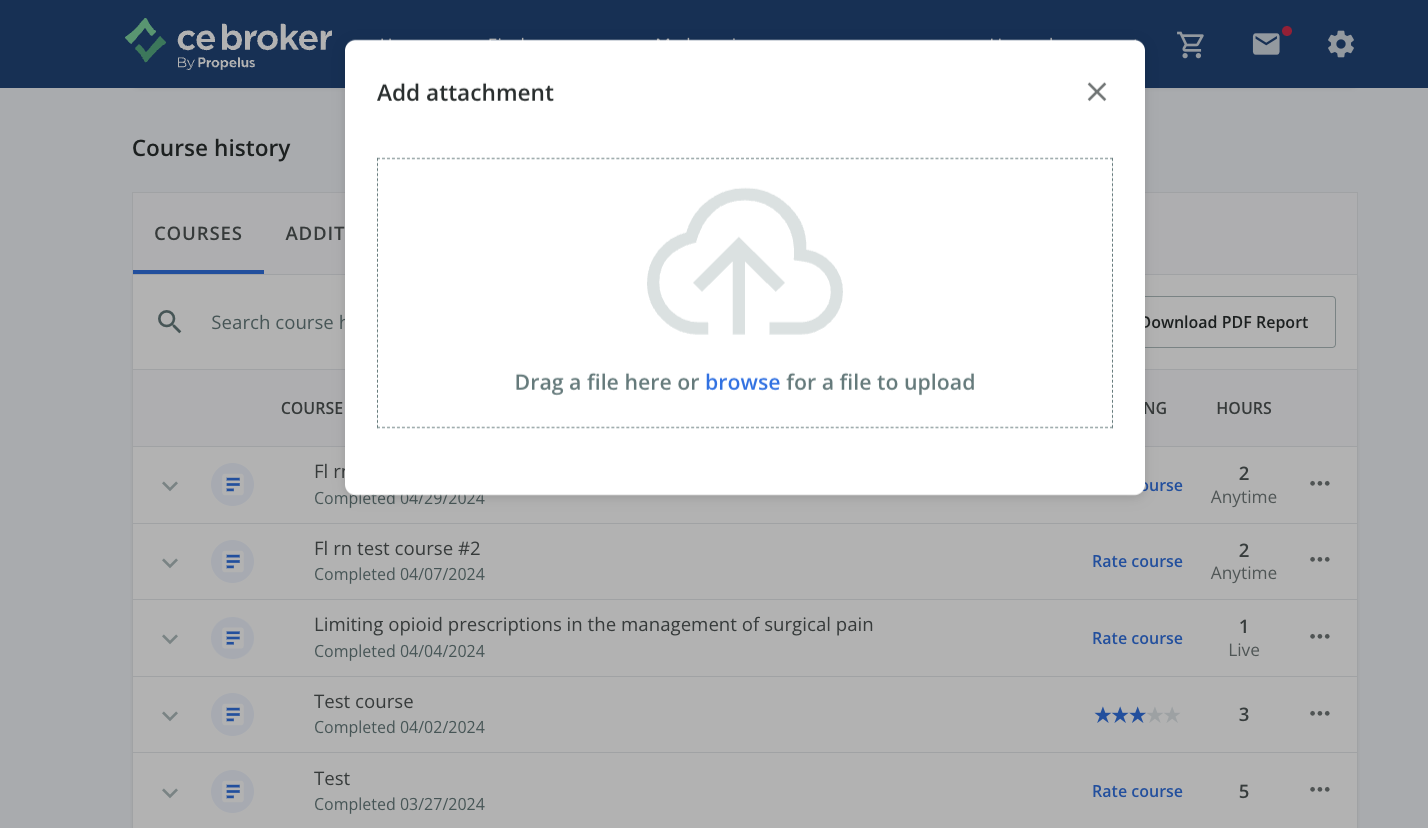This screenshot has height=828, width=1428.
Task: Expand the Fl rn test course #2 row
Action: (x=170, y=563)
